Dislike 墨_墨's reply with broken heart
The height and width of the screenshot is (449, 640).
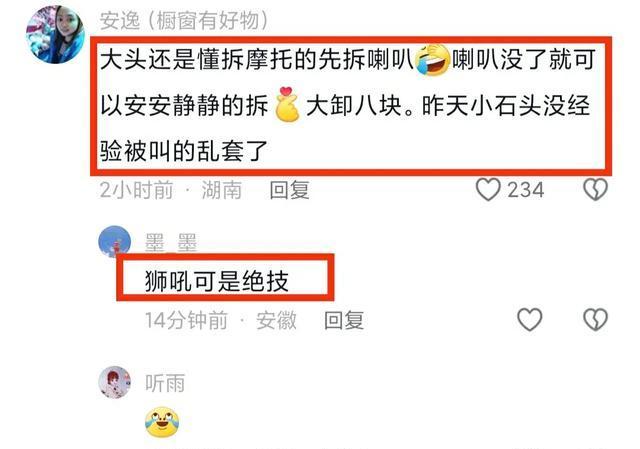coord(596,319)
